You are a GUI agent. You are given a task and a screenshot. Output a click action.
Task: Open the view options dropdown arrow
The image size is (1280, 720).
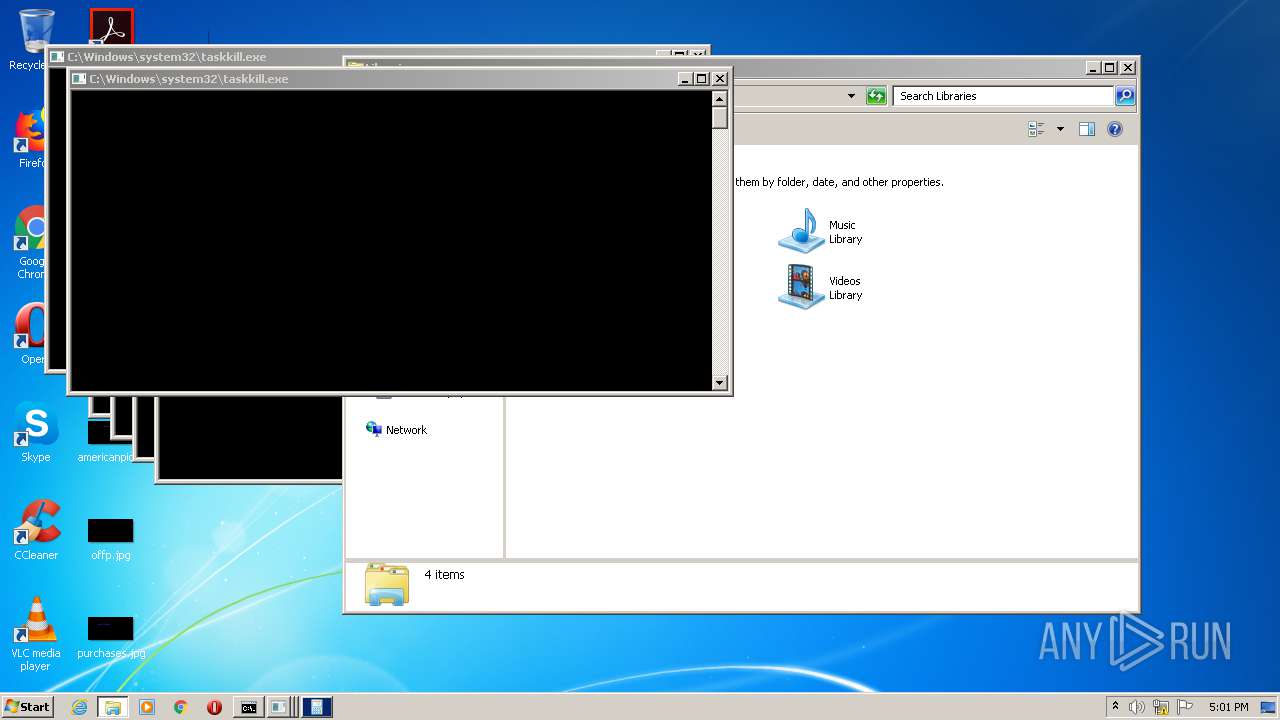click(x=1060, y=129)
